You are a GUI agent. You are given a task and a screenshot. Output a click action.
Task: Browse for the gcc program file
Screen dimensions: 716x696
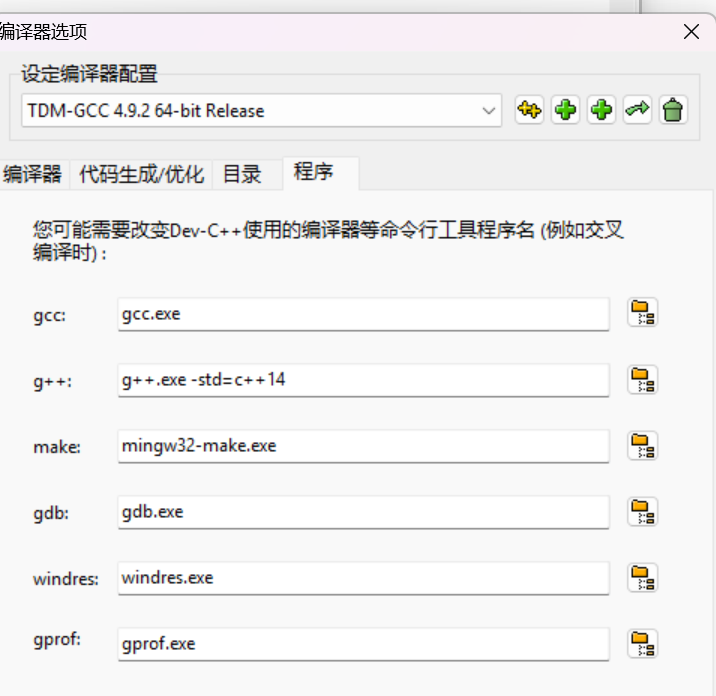tap(642, 313)
